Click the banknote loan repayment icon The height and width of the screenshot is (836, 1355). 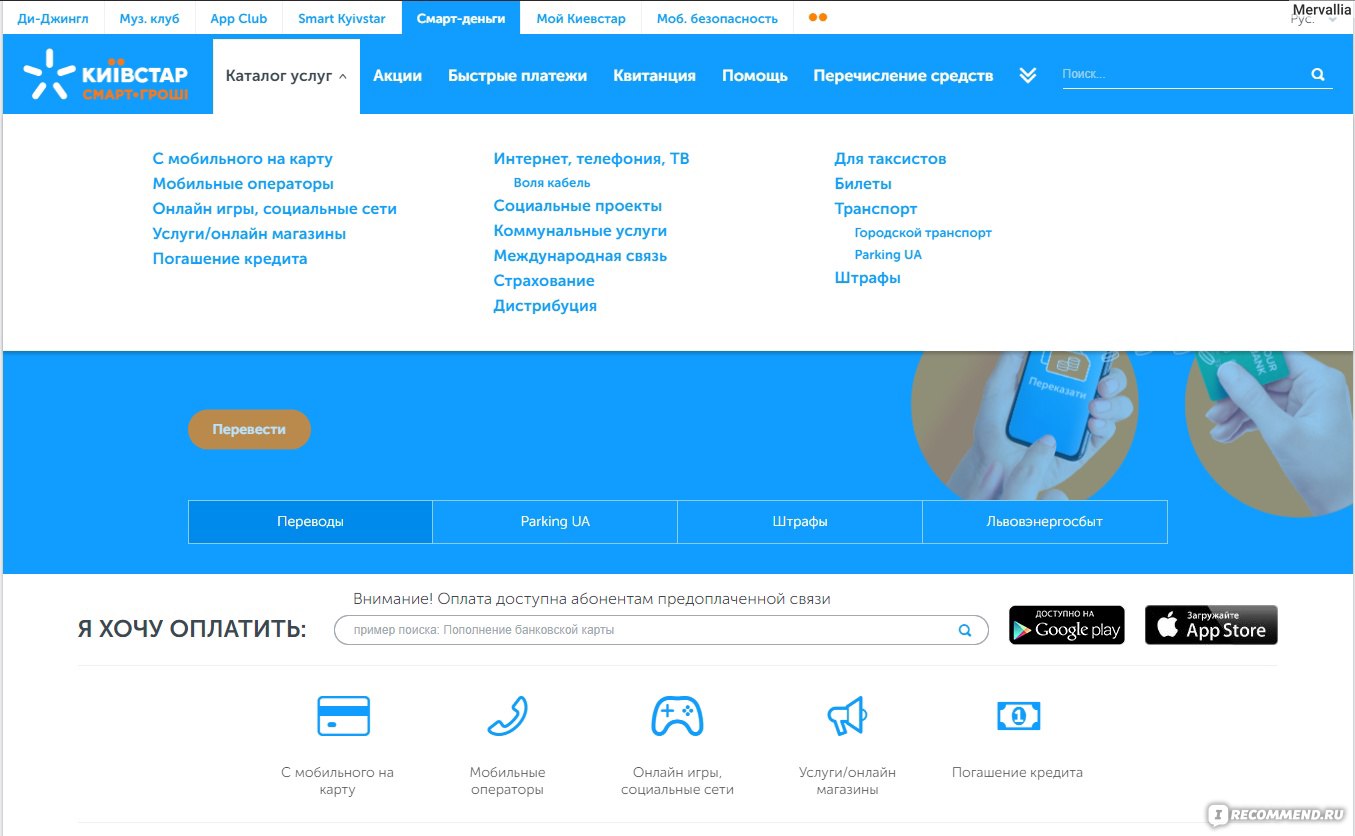pyautogui.click(x=1018, y=716)
